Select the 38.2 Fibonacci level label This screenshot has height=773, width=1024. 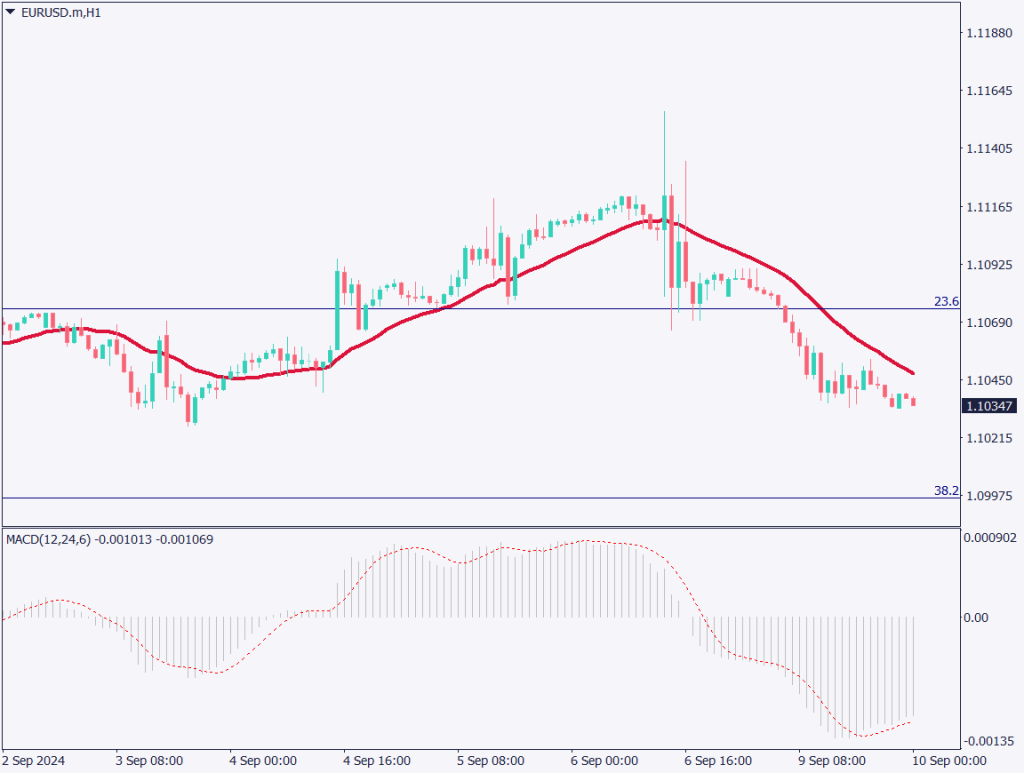pyautogui.click(x=946, y=491)
